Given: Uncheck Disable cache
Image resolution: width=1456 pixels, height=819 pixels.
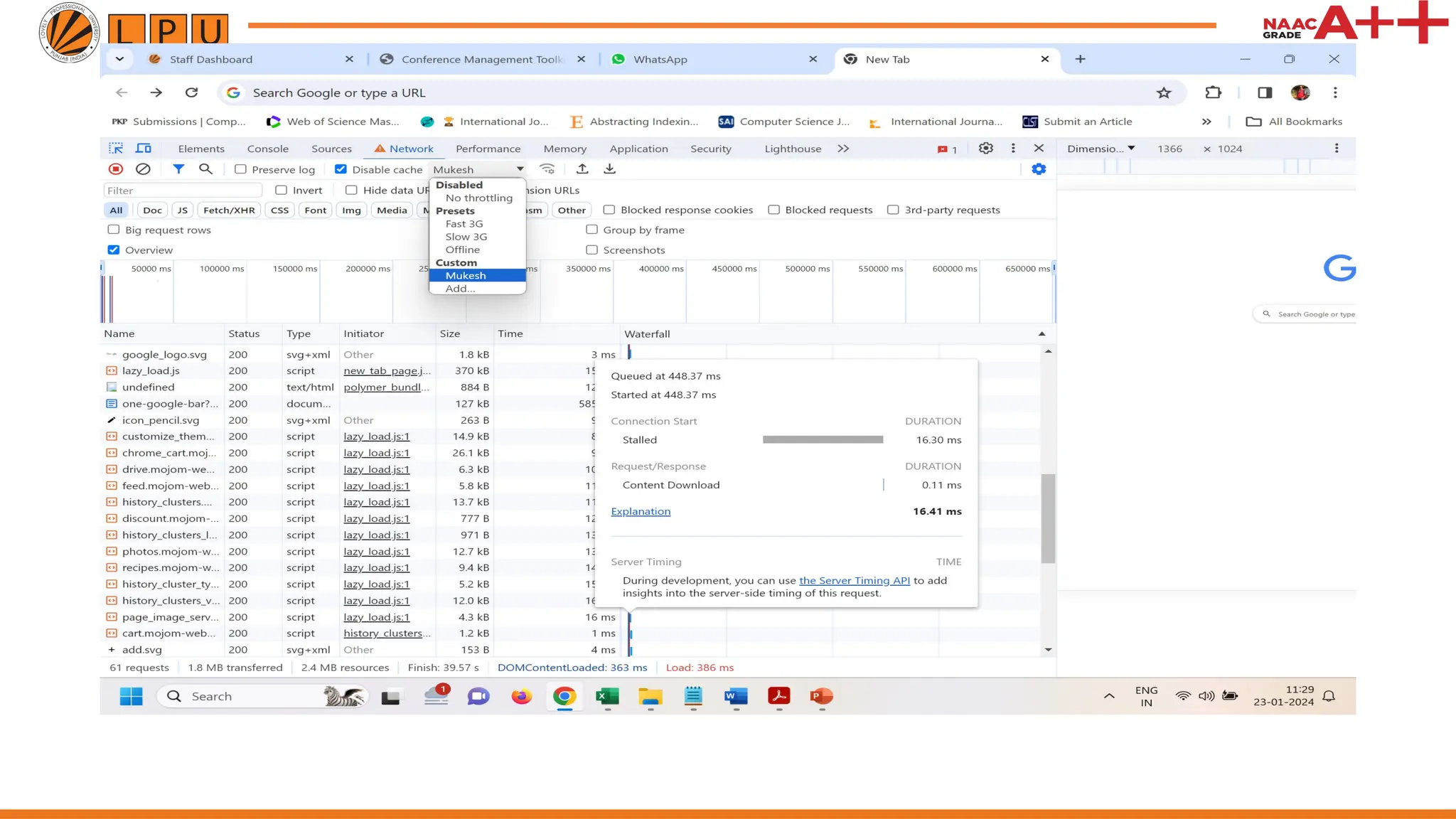Looking at the screenshot, I should pos(341,169).
